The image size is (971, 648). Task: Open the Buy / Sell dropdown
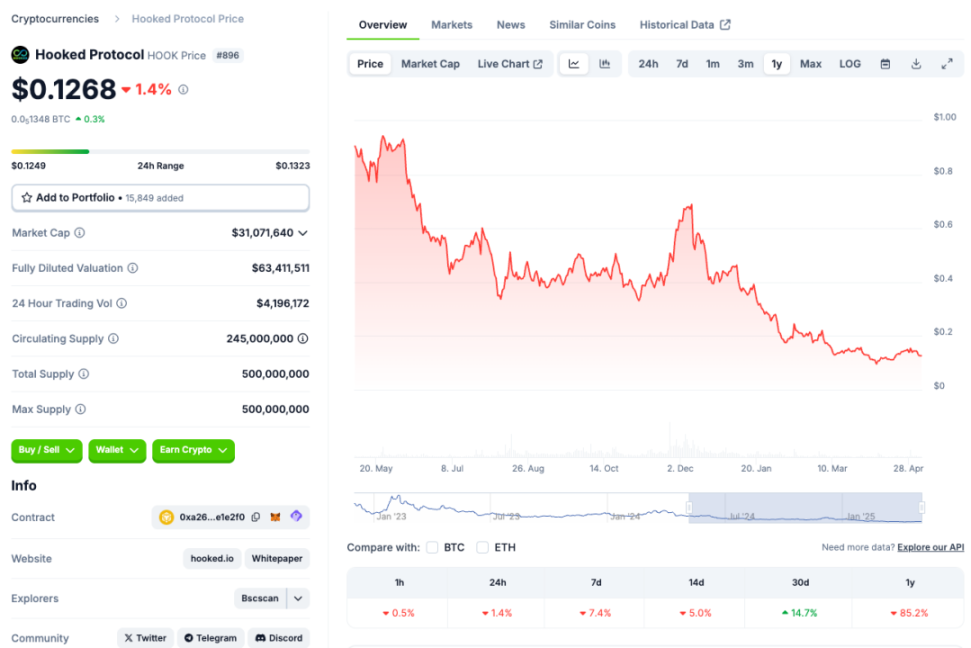(x=46, y=450)
